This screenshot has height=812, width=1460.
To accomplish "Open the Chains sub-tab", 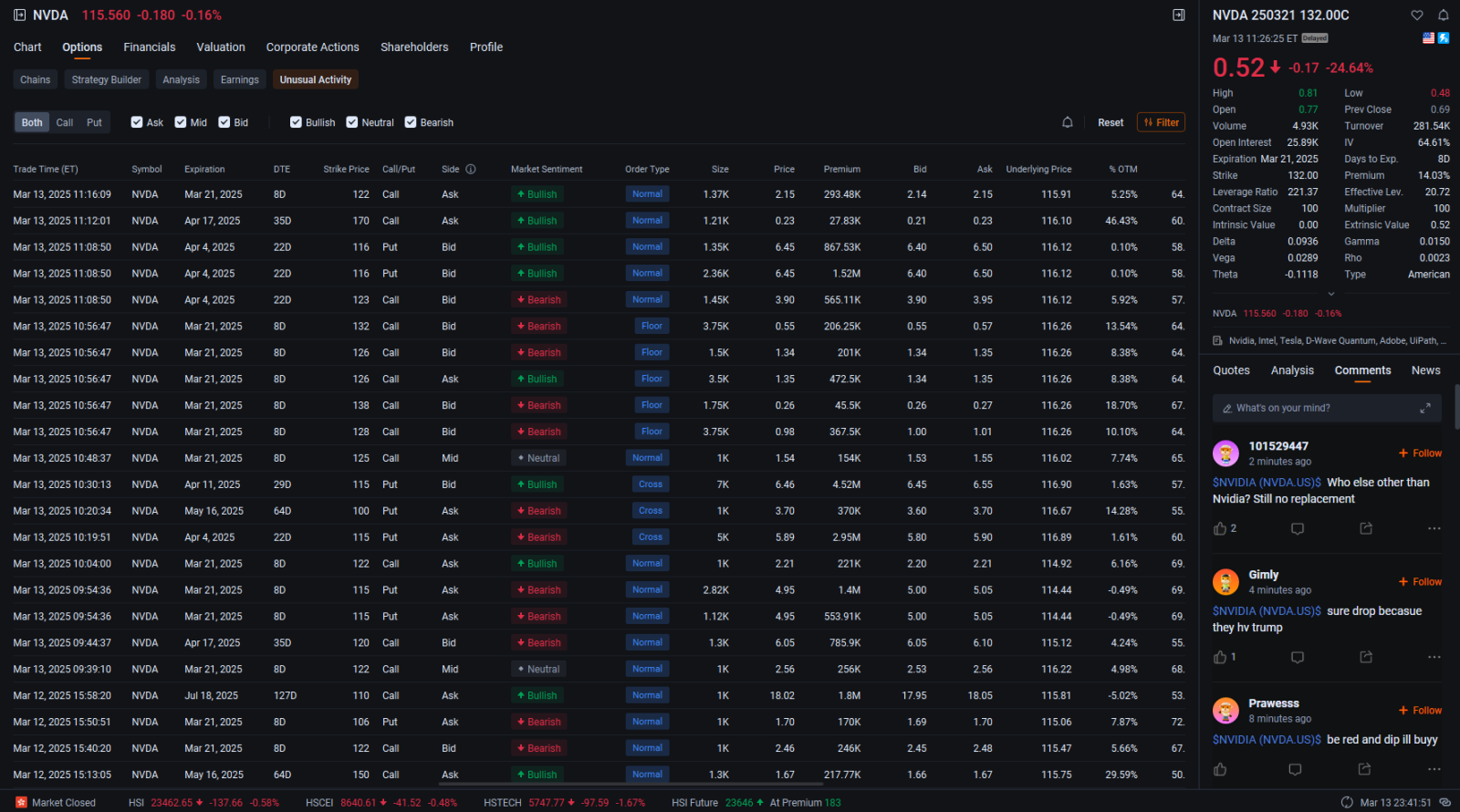I will click(36, 80).
